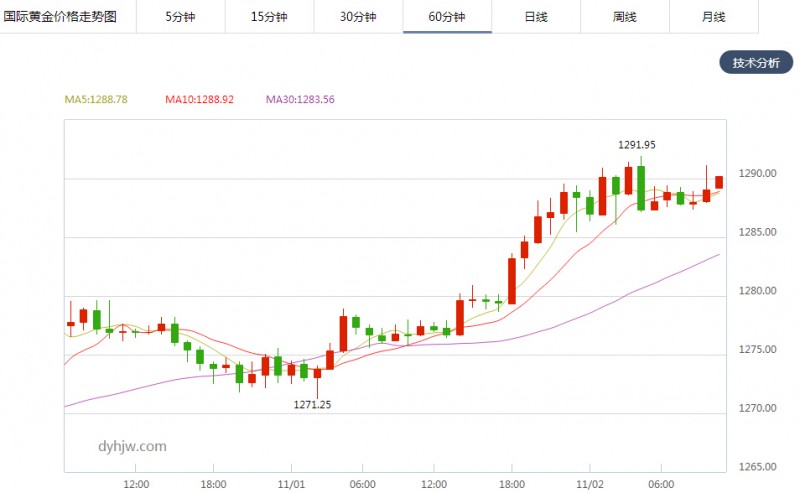Select the active 60分钟 tab

click(x=447, y=17)
